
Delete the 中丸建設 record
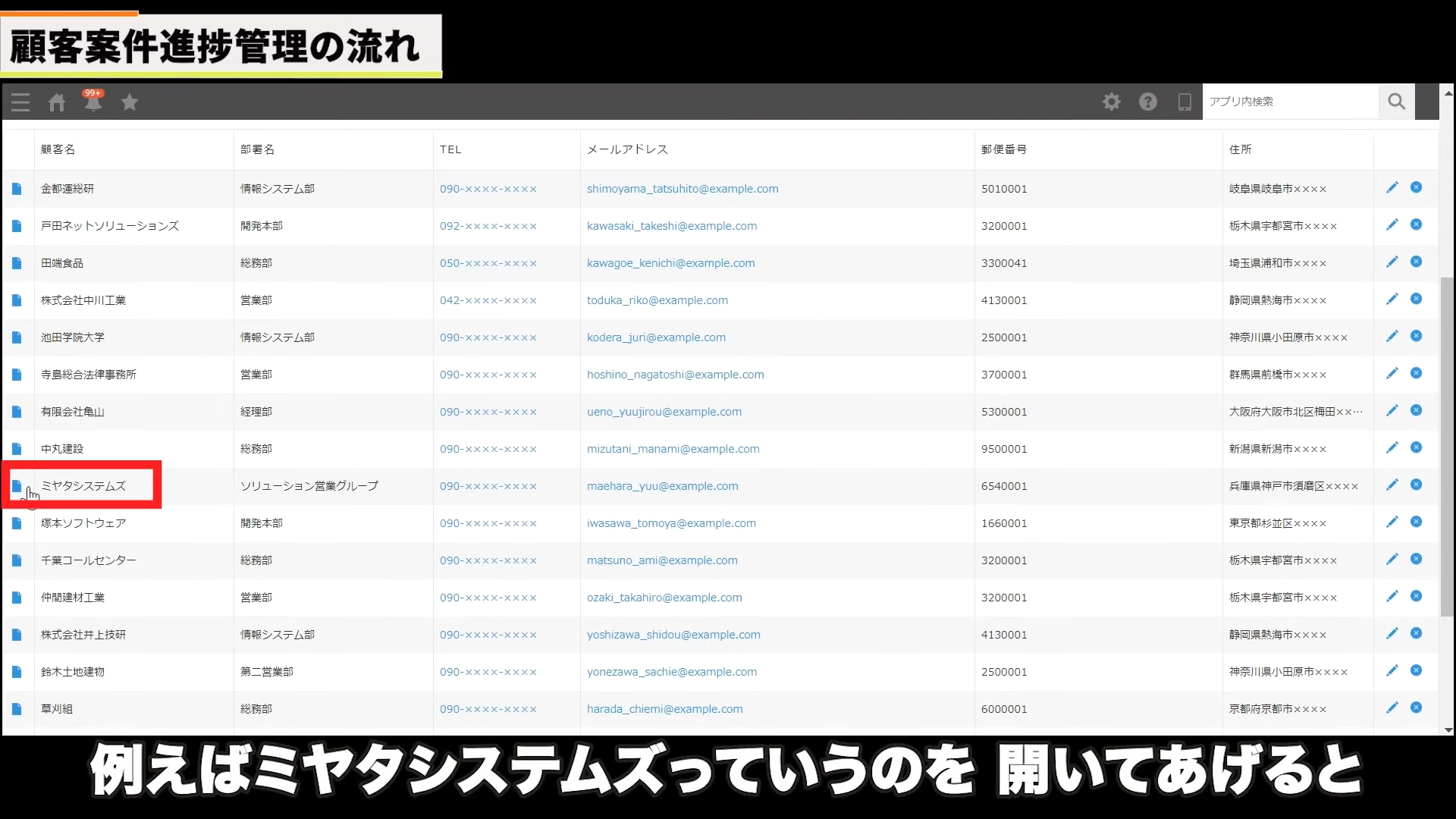coord(1416,448)
